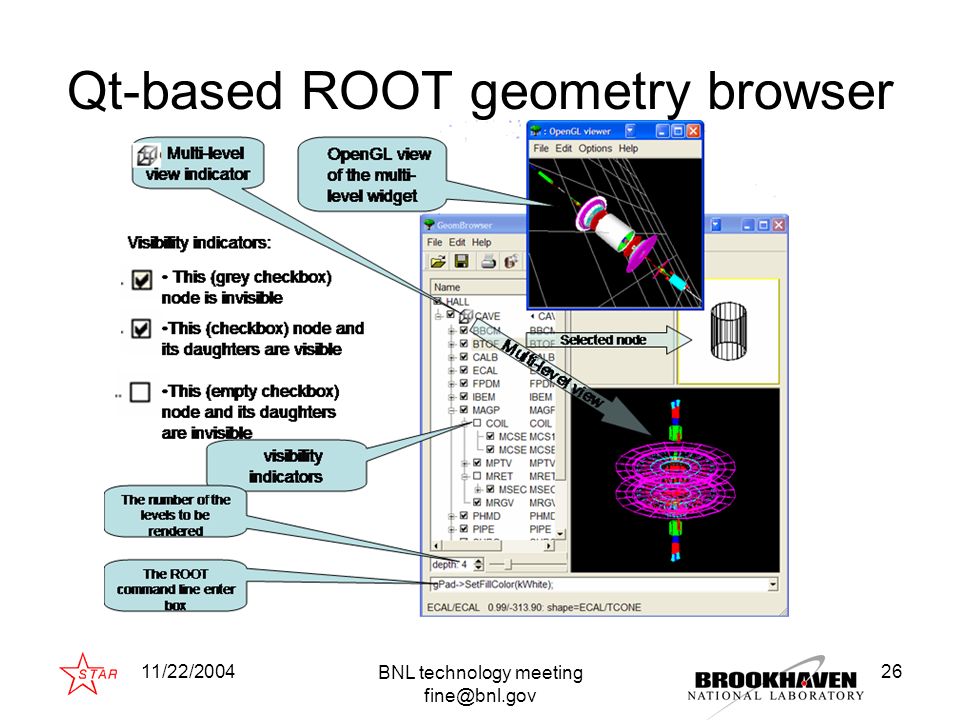Click the tree's vertical scrollbar down arrow
Image resolution: width=960 pixels, height=720 pixels.
coord(560,534)
